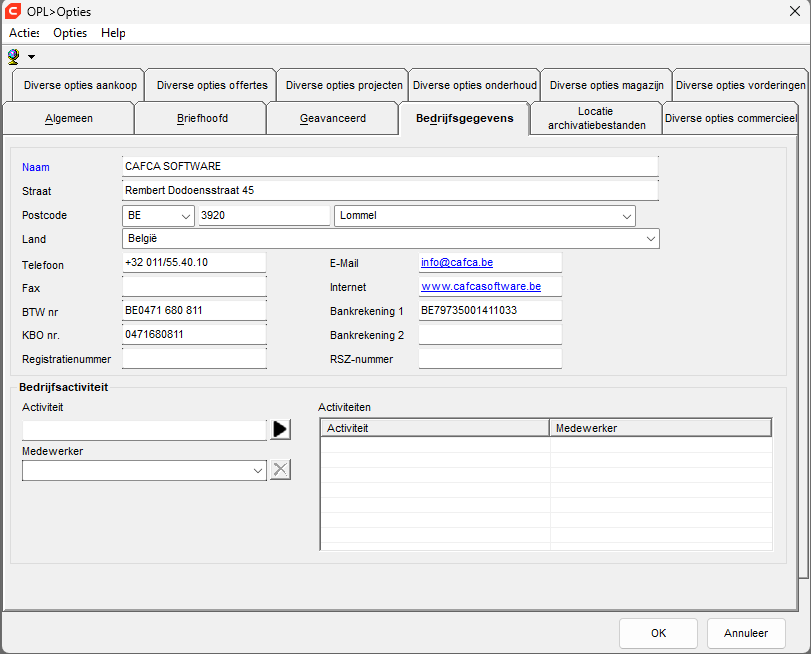Open the Help menu

pyautogui.click(x=113, y=33)
